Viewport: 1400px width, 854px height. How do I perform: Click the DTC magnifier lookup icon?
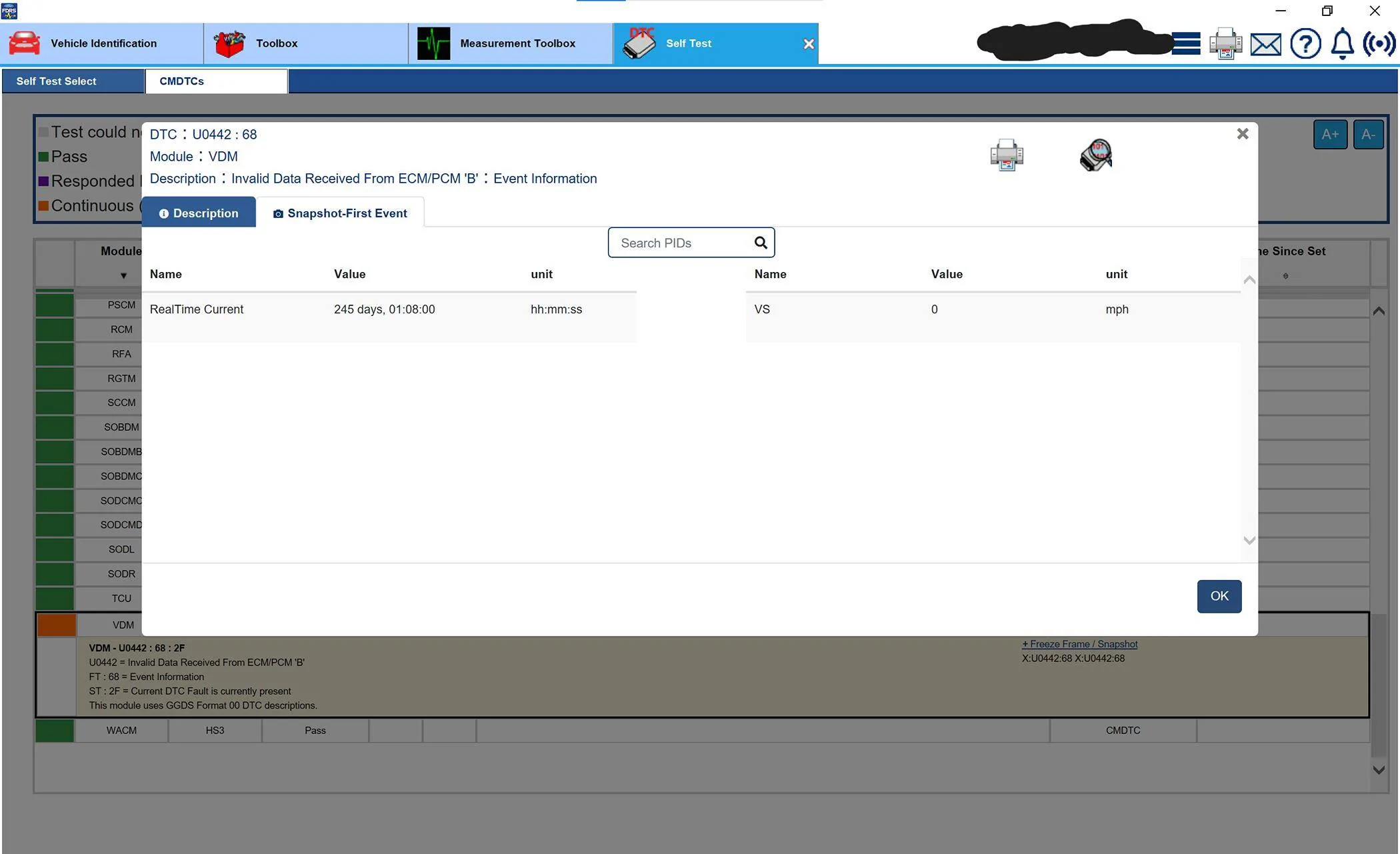point(1096,155)
